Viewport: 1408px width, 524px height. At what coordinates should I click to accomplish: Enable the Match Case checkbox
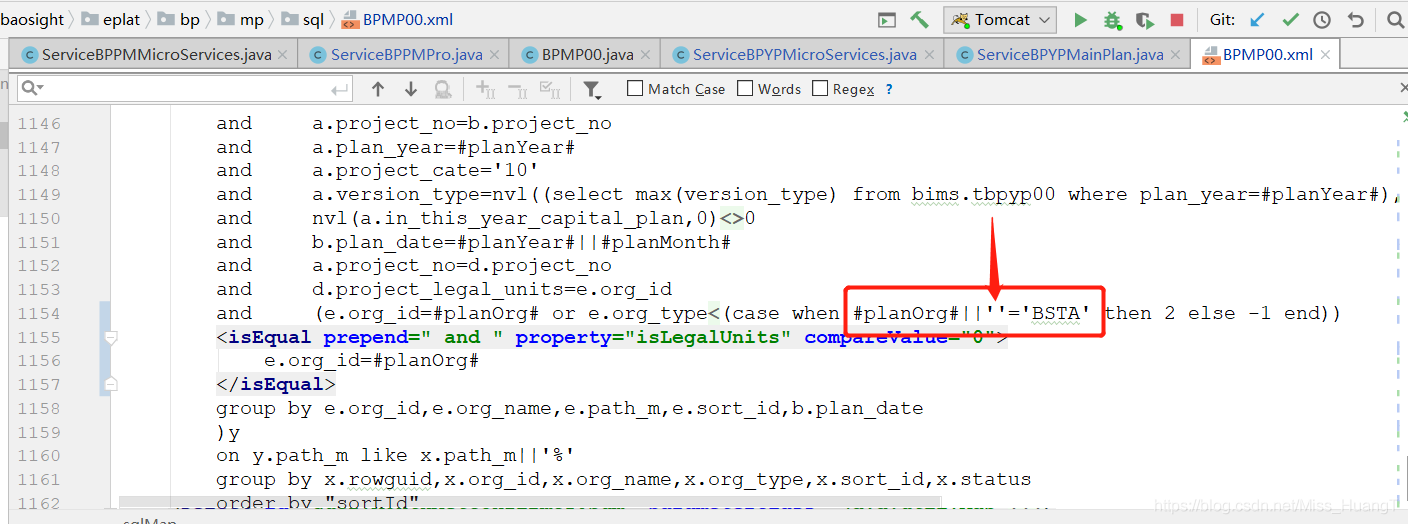(635, 89)
